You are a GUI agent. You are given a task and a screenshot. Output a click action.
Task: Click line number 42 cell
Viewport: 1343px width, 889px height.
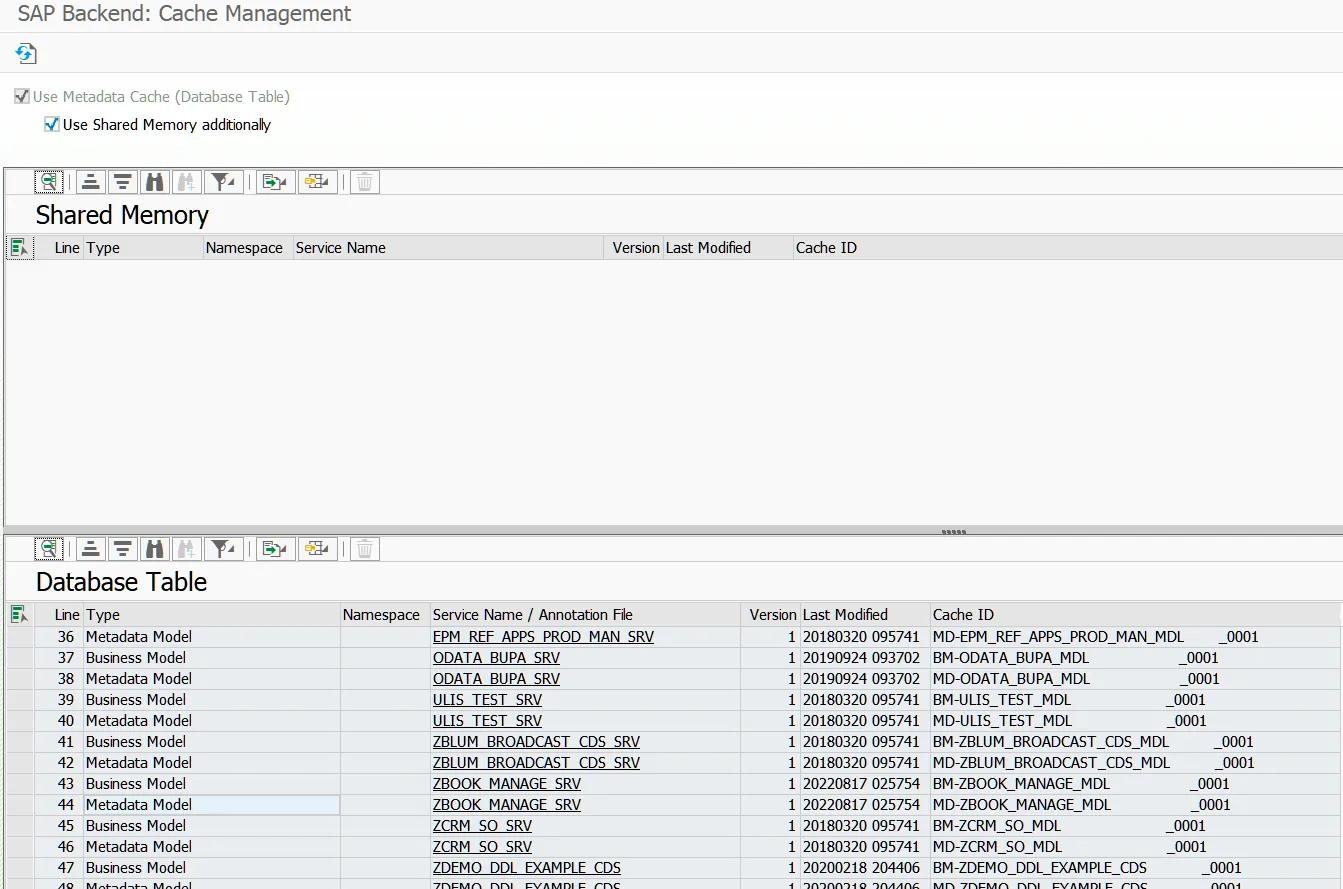tap(60, 763)
